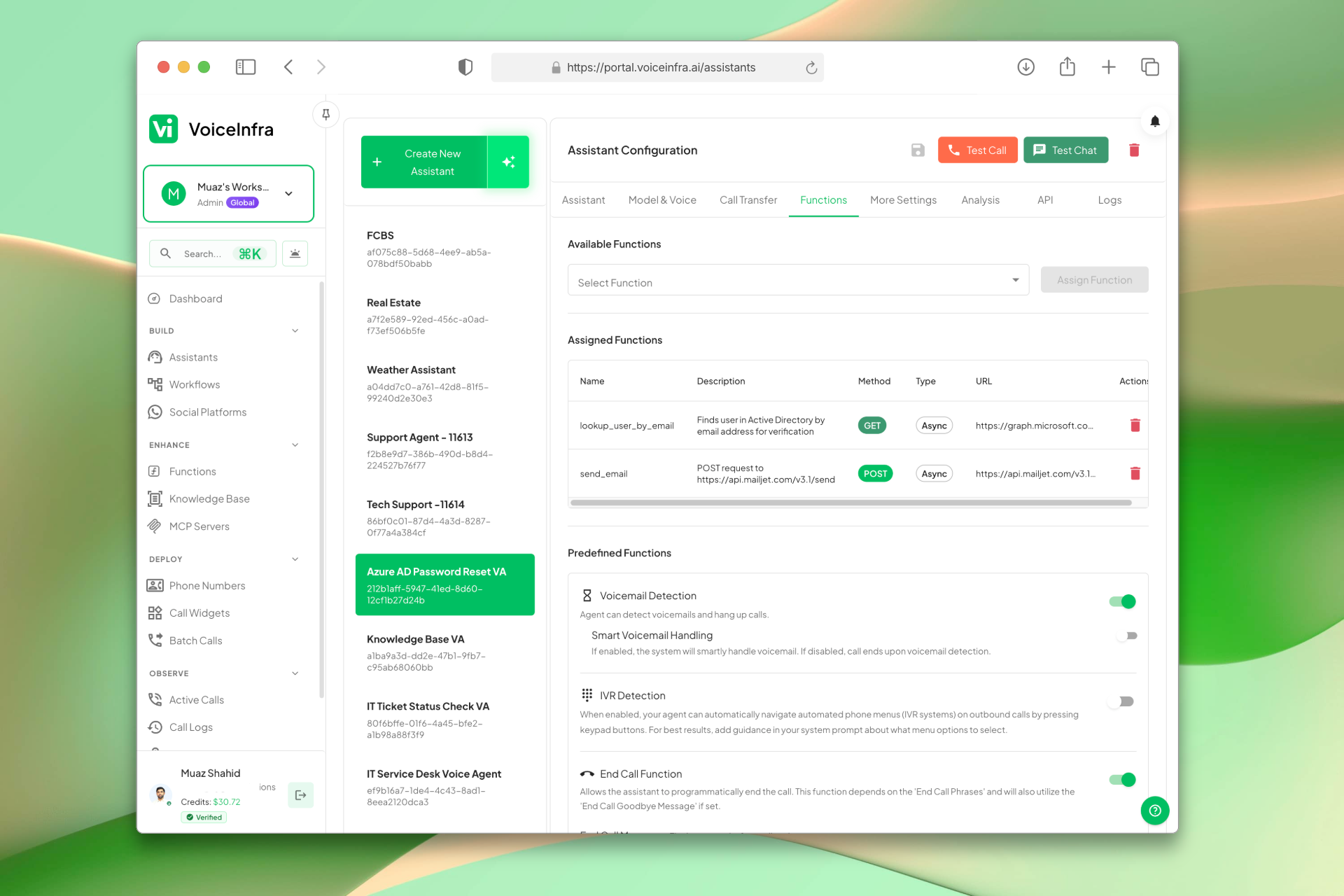Click the browser sidebar toggle icon
Screen dimensions: 1344x896
click(x=246, y=67)
